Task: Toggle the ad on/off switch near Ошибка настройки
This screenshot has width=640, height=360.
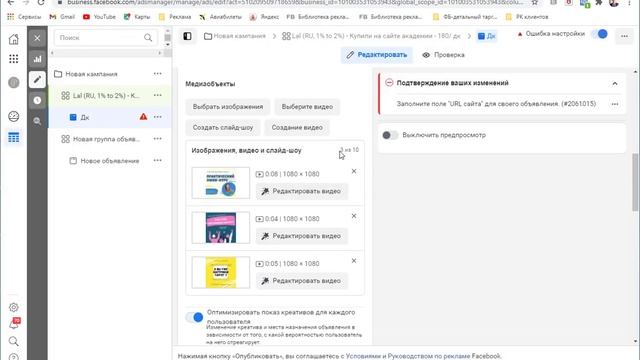Action: (x=599, y=34)
